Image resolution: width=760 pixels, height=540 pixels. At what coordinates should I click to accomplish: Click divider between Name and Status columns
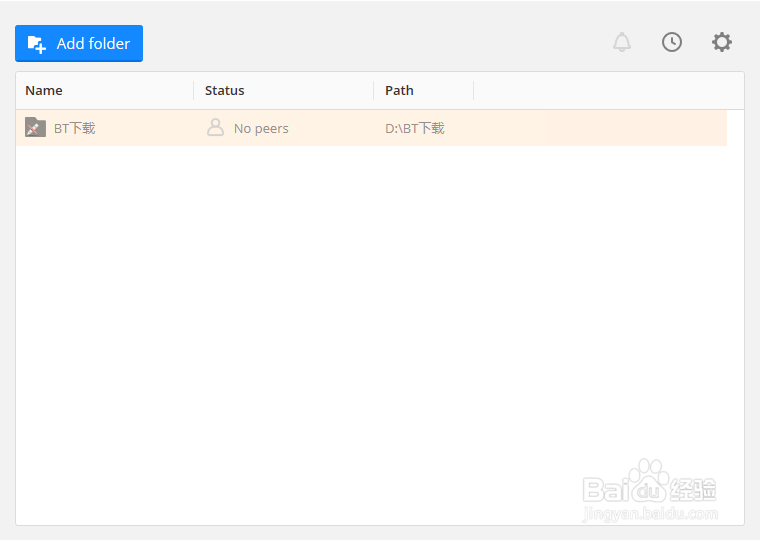tap(194, 91)
